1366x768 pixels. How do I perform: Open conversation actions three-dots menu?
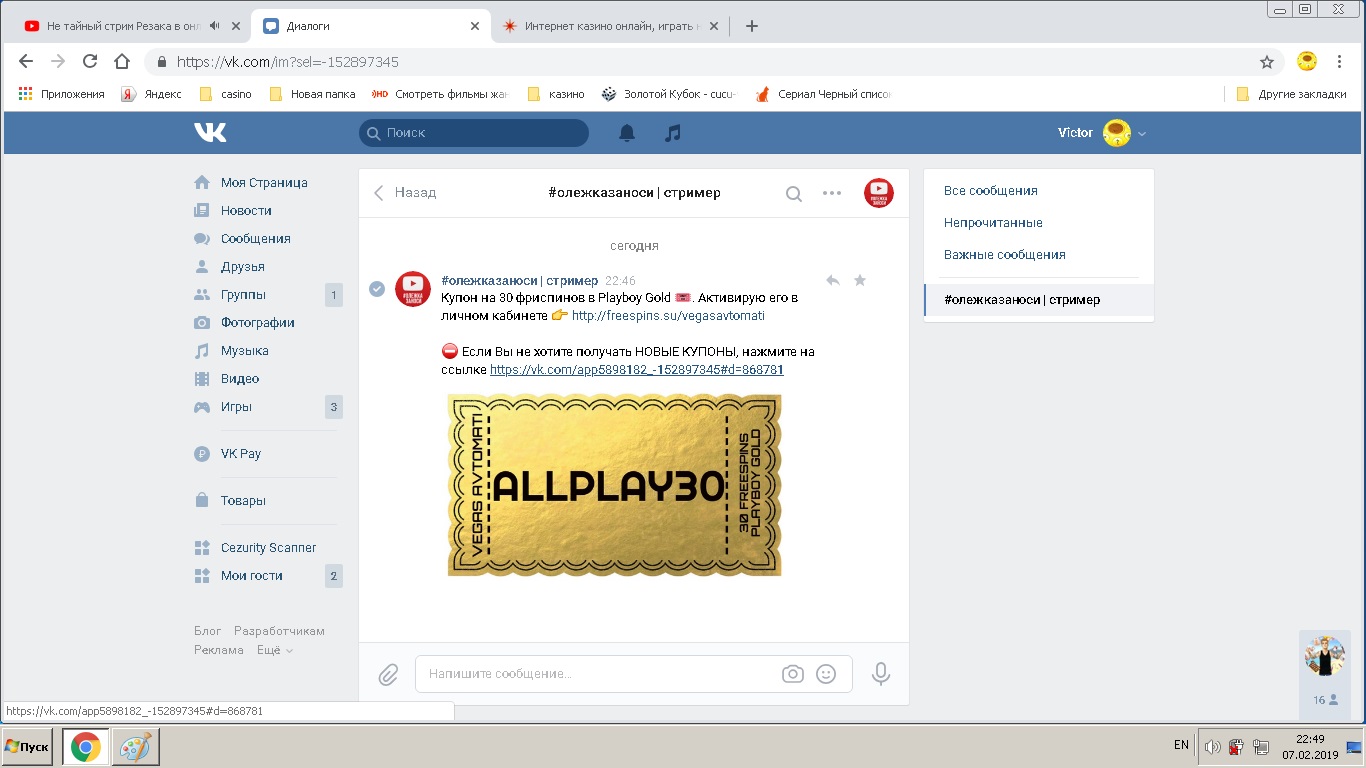click(832, 193)
